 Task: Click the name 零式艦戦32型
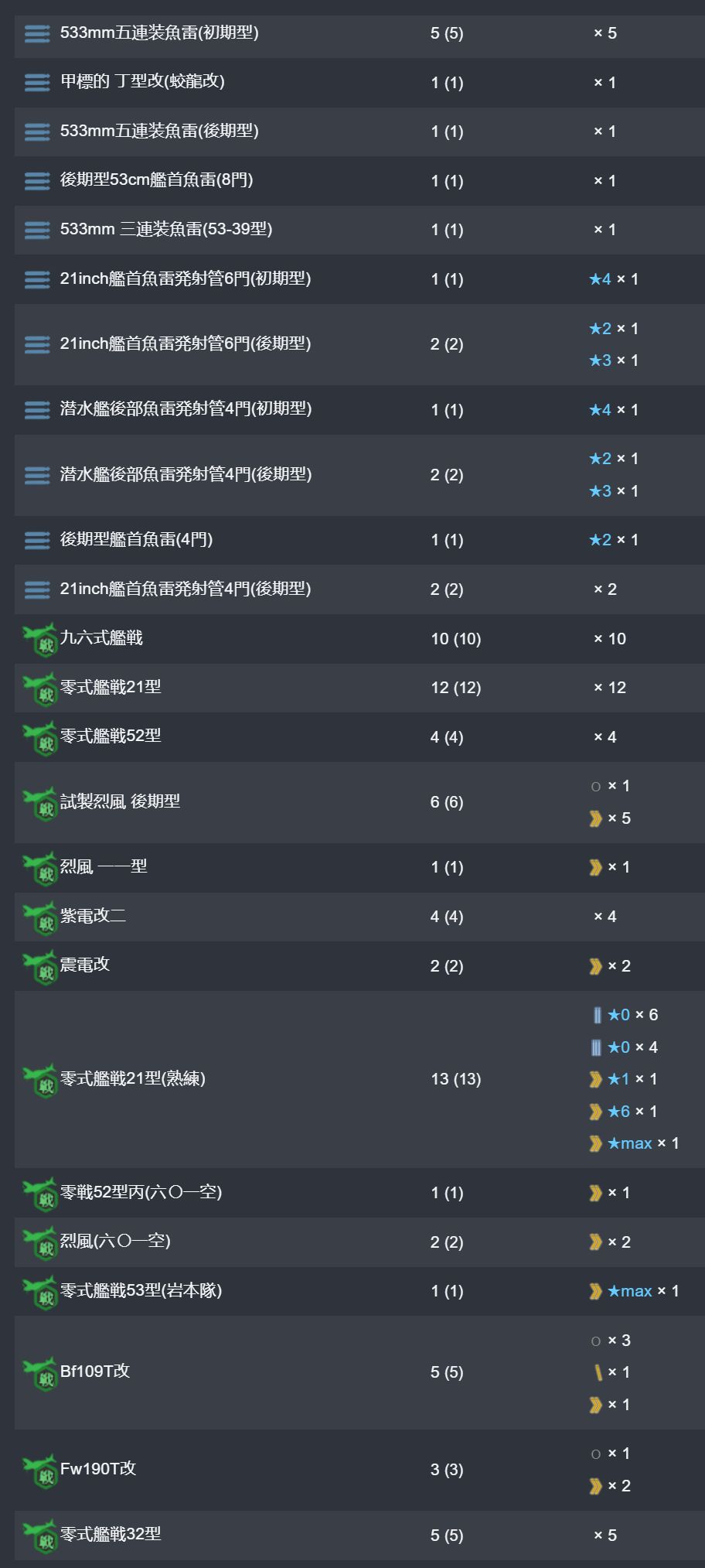[111, 1534]
